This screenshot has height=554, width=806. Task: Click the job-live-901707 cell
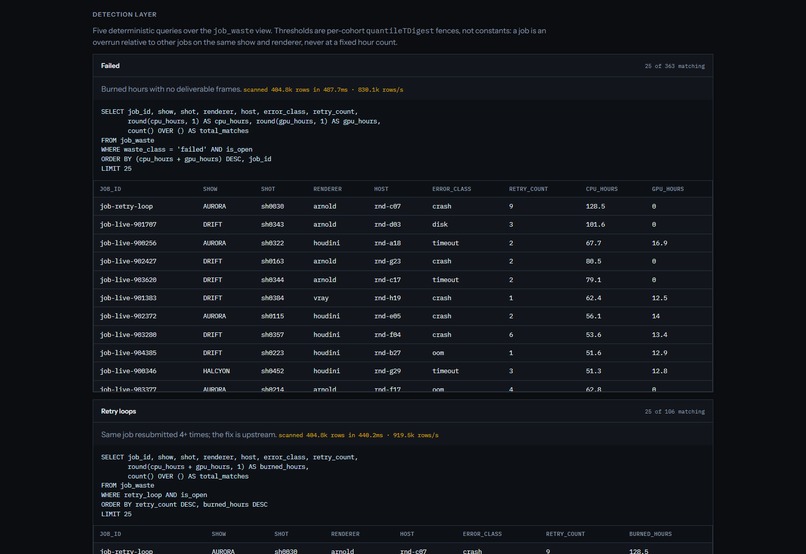[128, 225]
